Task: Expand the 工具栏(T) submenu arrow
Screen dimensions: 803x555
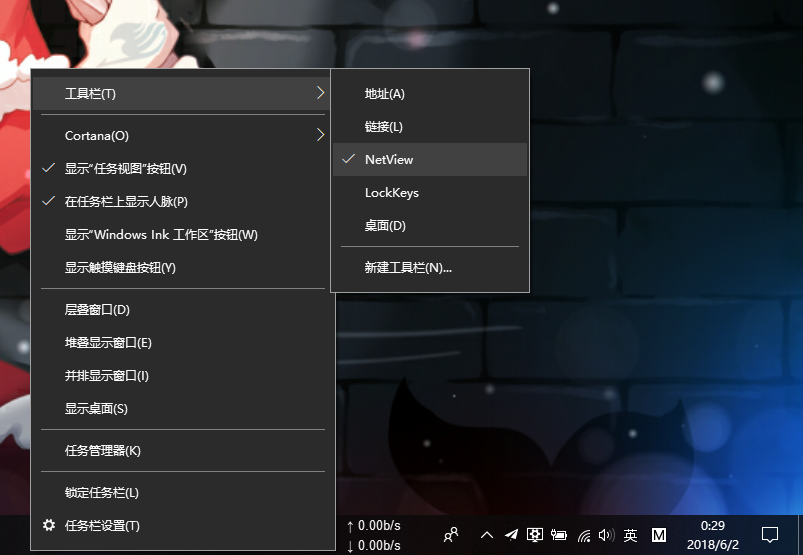Action: click(321, 93)
